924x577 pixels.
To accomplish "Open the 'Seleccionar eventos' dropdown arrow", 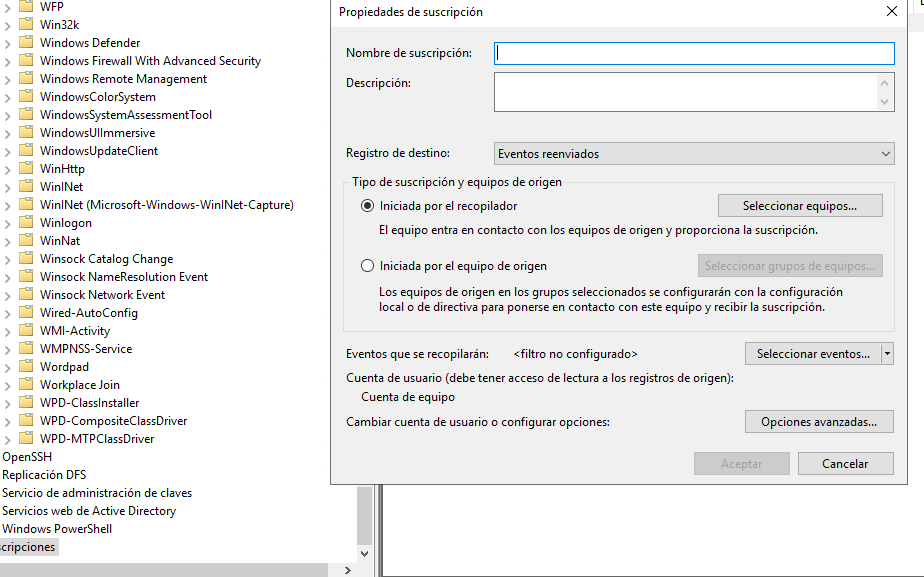I will point(887,354).
